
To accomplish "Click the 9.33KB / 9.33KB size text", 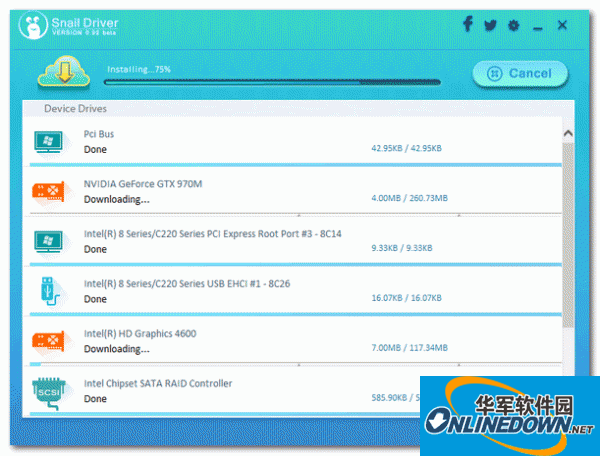I will tap(402, 248).
